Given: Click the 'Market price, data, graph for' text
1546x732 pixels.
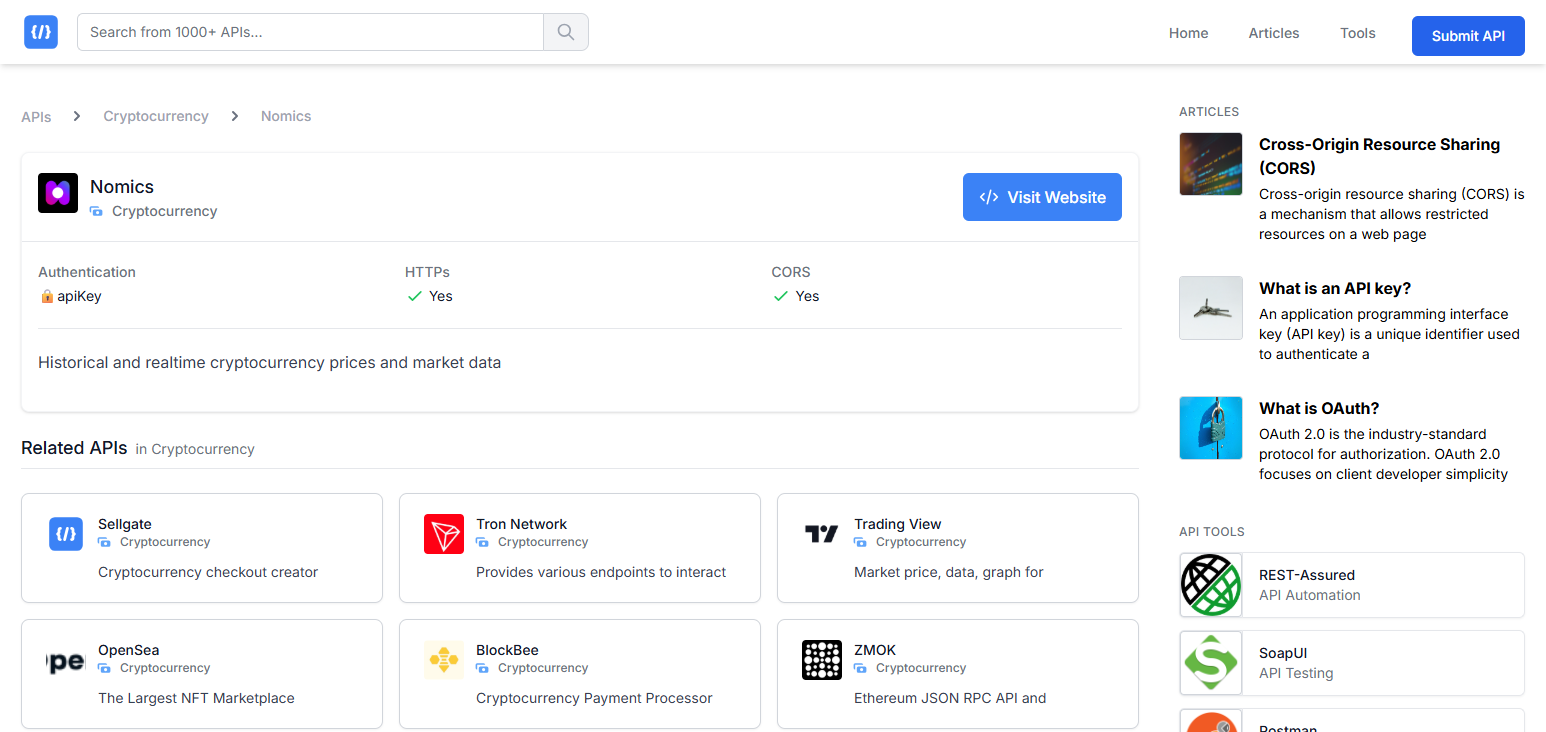Looking at the screenshot, I should click(949, 572).
